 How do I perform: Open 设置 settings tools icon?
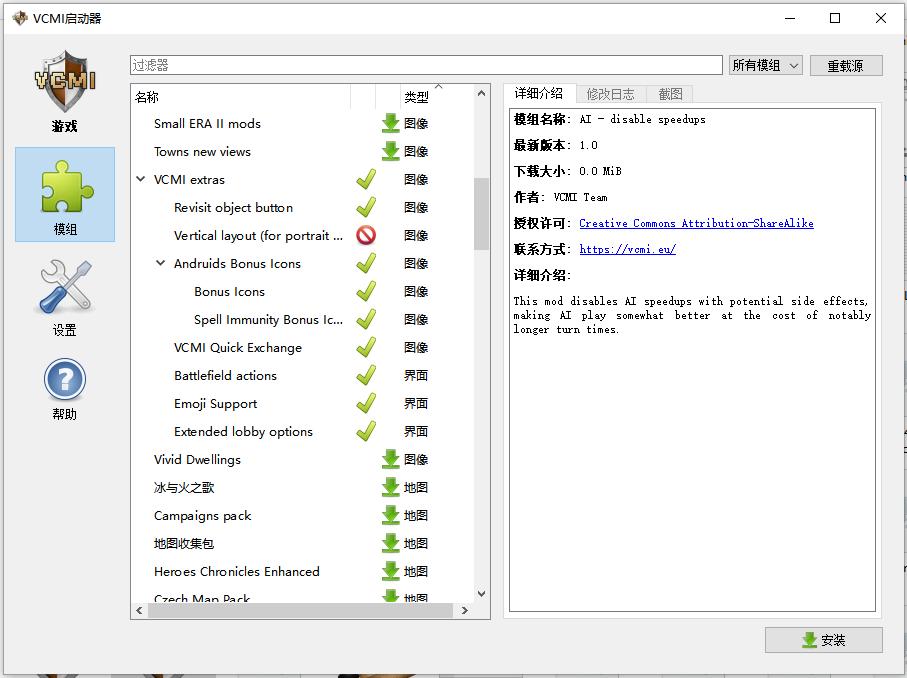[x=65, y=286]
